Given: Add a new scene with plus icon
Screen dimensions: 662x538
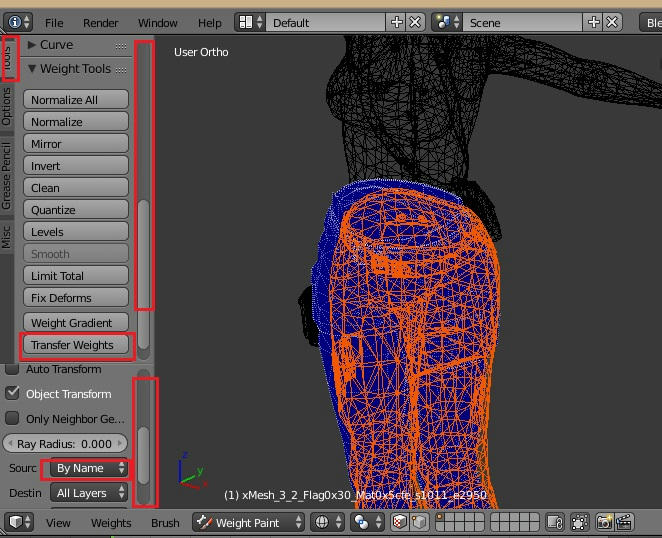Looking at the screenshot, I should pos(594,22).
